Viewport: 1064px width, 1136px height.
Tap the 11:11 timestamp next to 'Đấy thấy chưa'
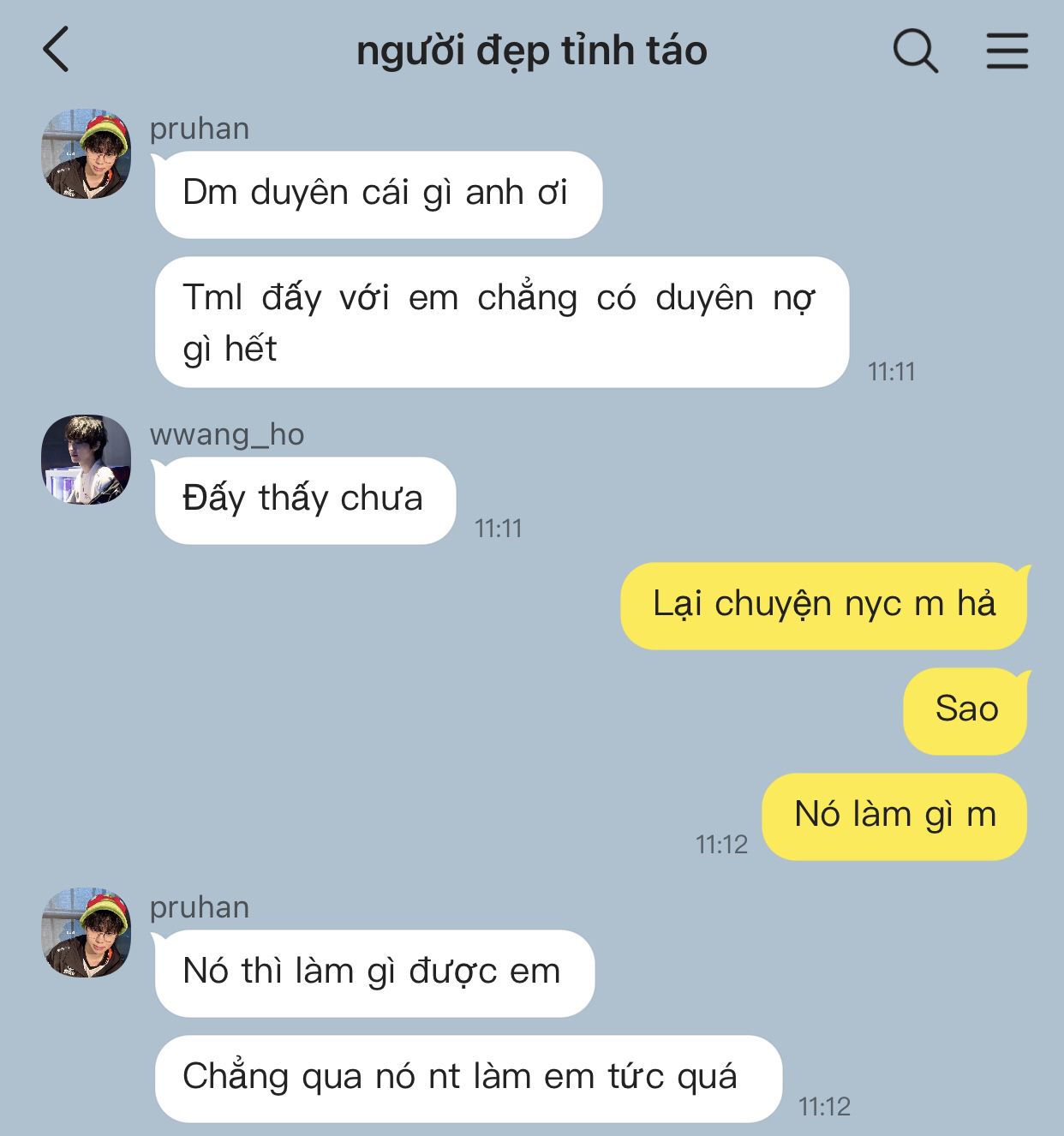click(x=499, y=529)
